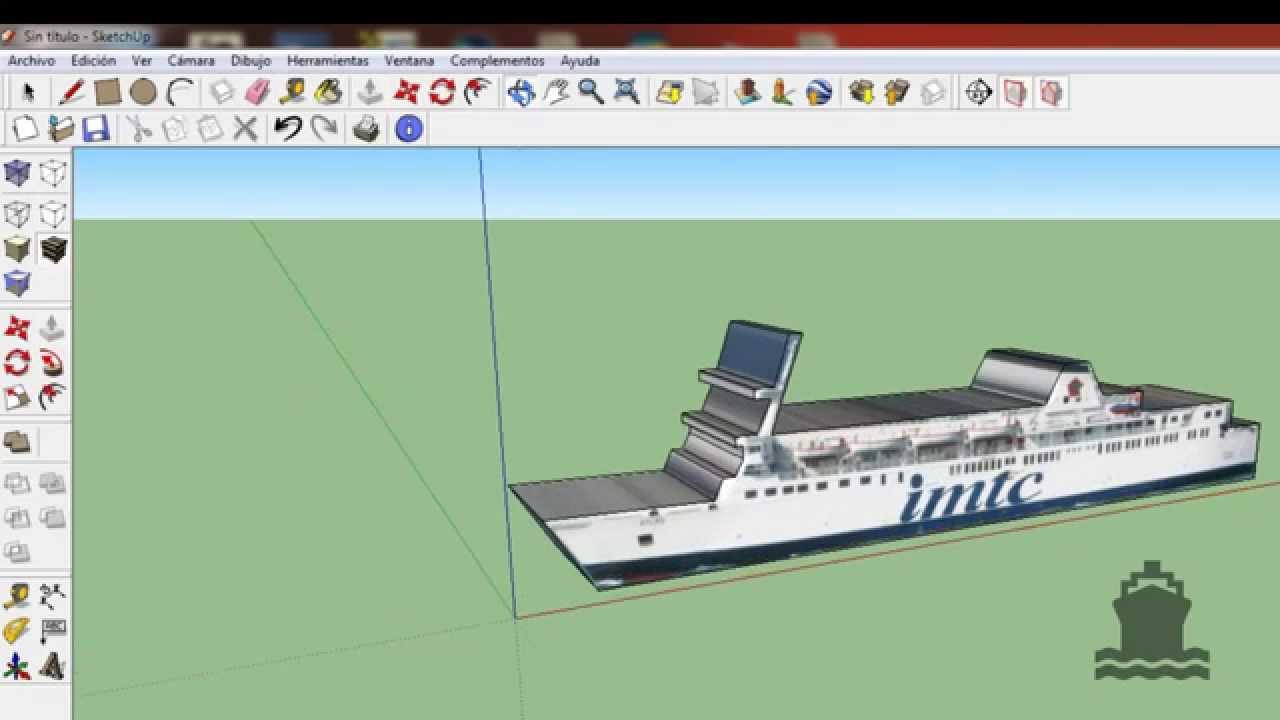The height and width of the screenshot is (720, 1280).
Task: Switch to Shaded face style
Action: [17, 248]
